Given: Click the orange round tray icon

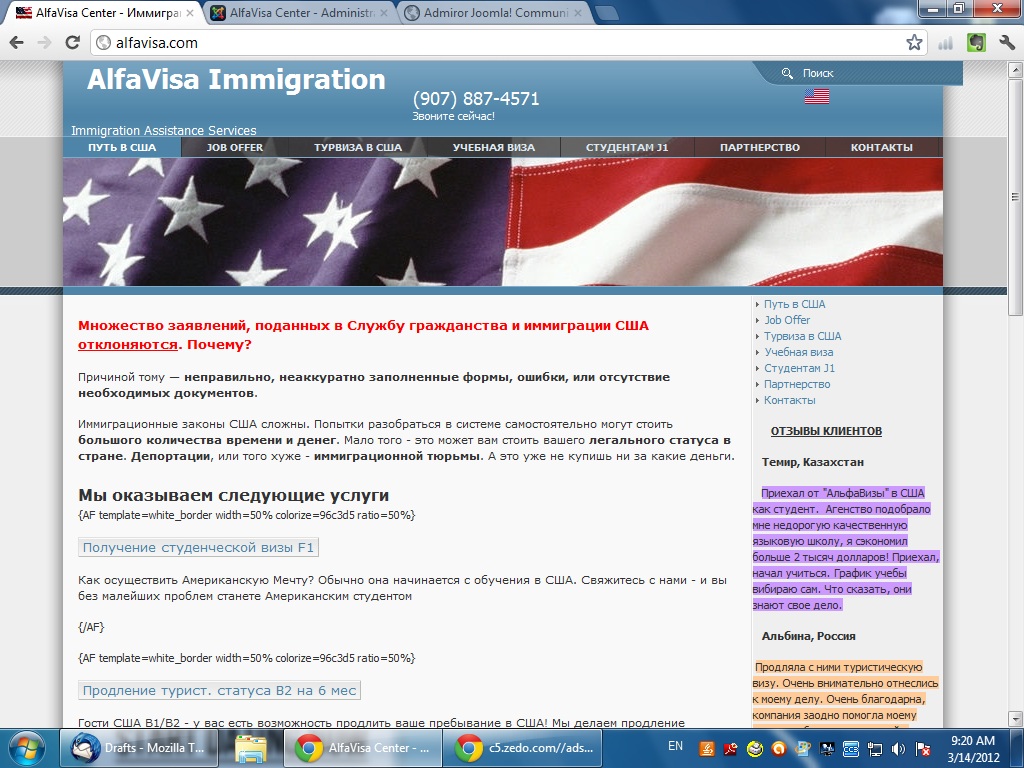Looking at the screenshot, I should tap(778, 749).
